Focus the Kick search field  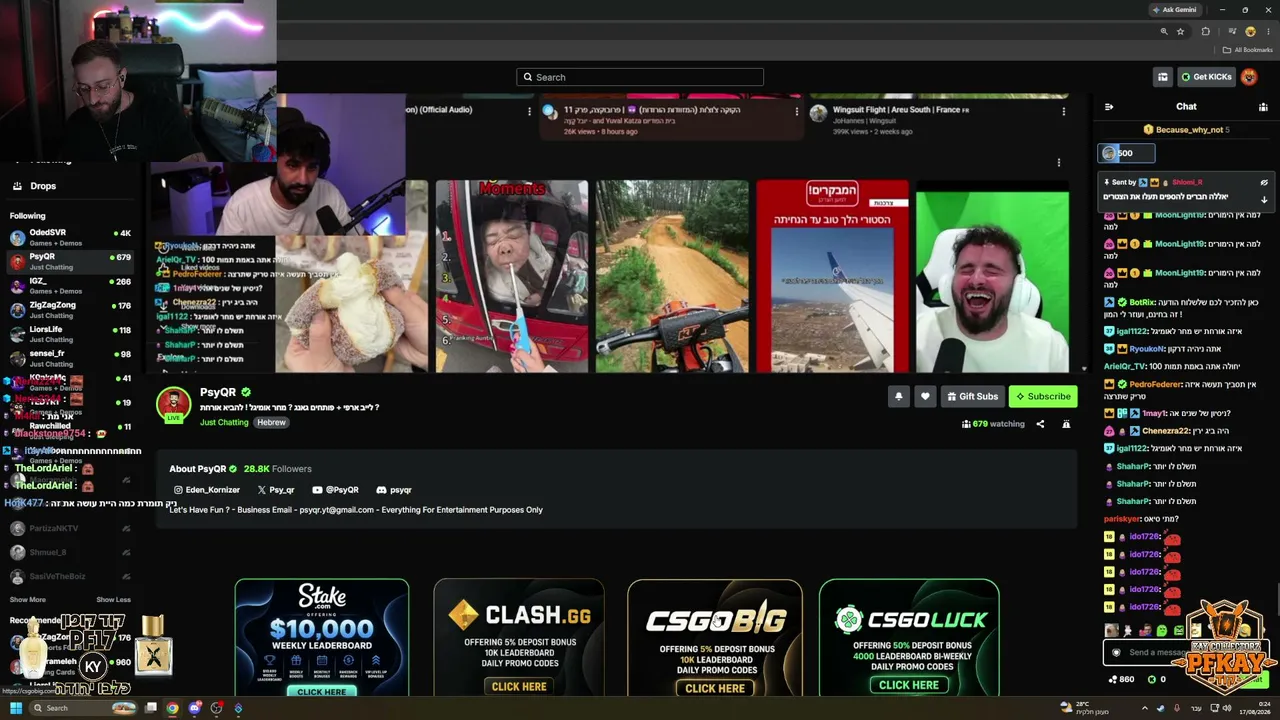point(640,77)
